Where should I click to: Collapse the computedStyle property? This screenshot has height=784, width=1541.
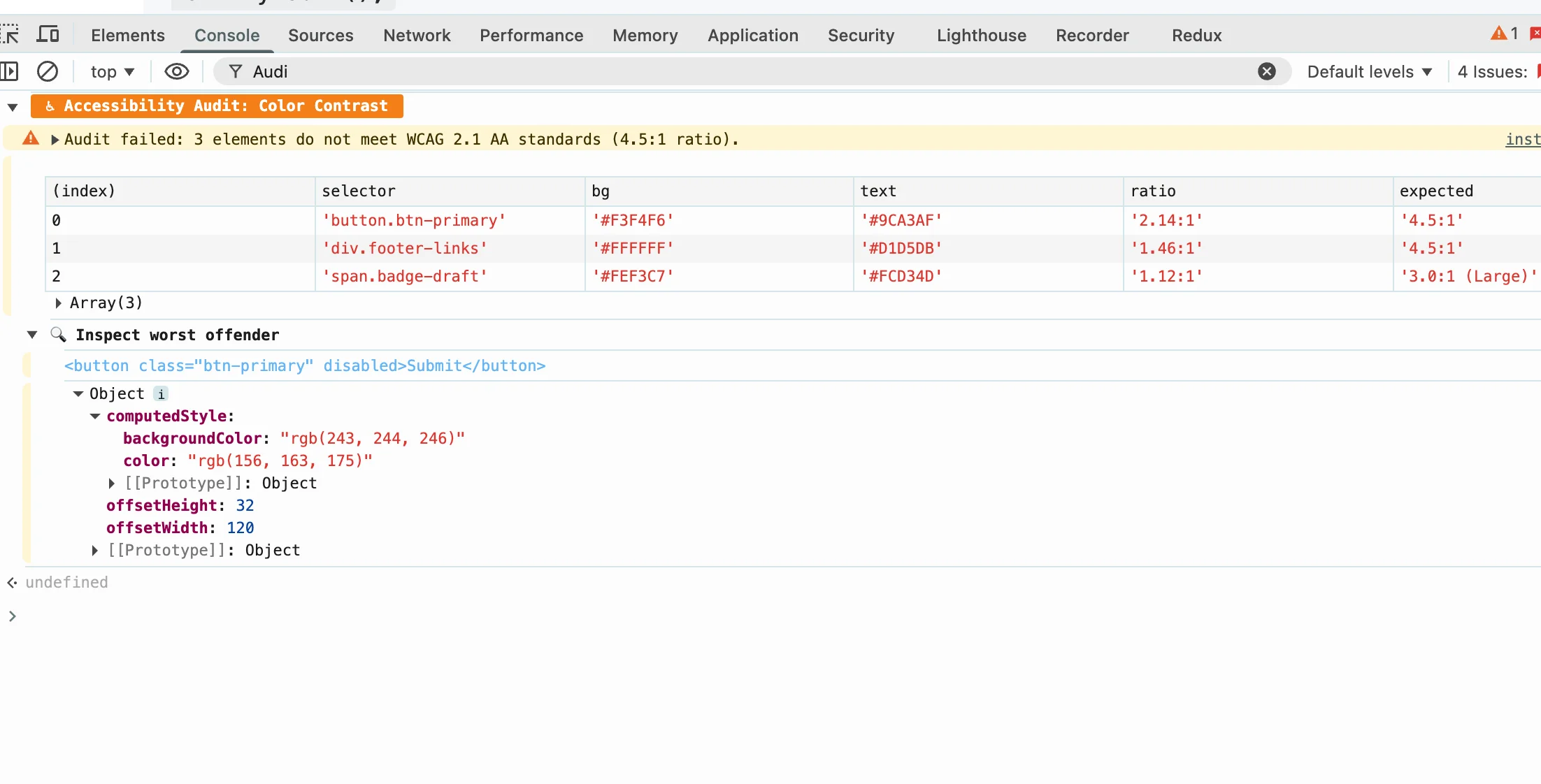95,416
